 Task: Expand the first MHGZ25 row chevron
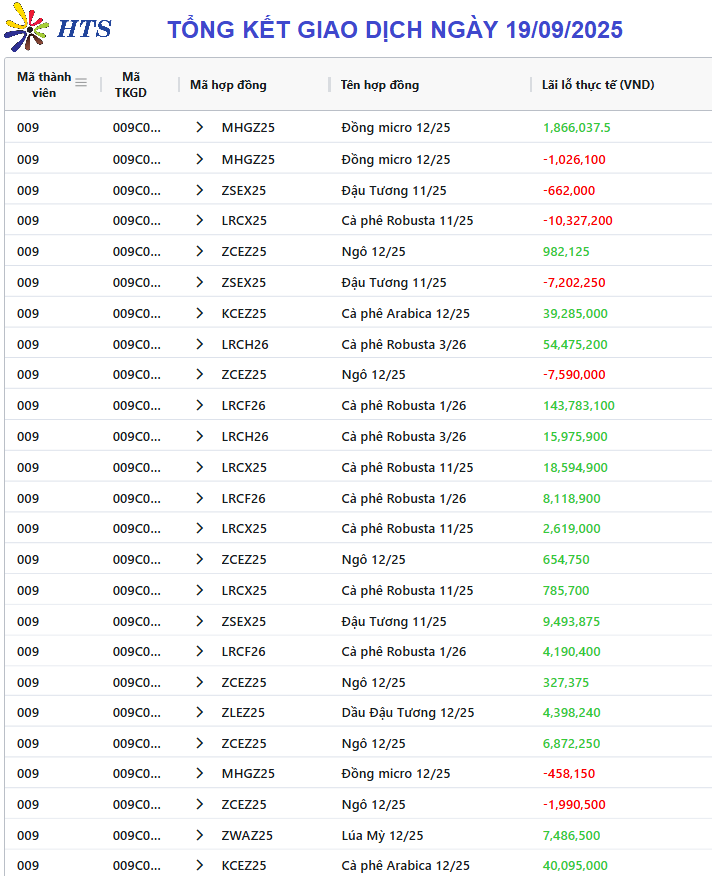[x=200, y=127]
